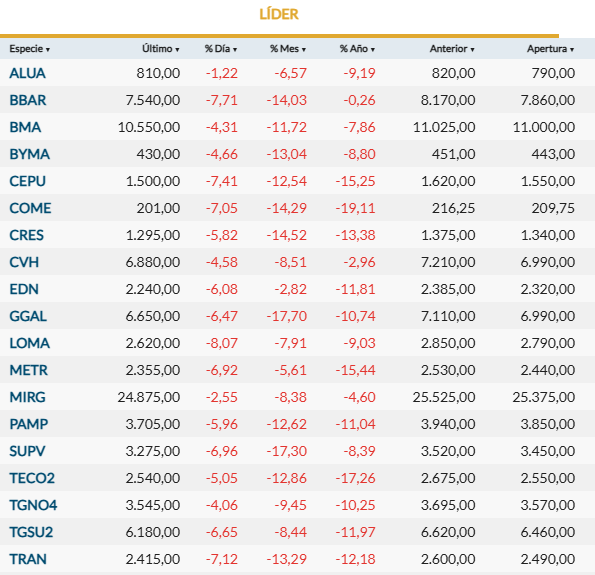Open the ALUA stock link
Screen dimensions: 595x575
[x=27, y=73]
